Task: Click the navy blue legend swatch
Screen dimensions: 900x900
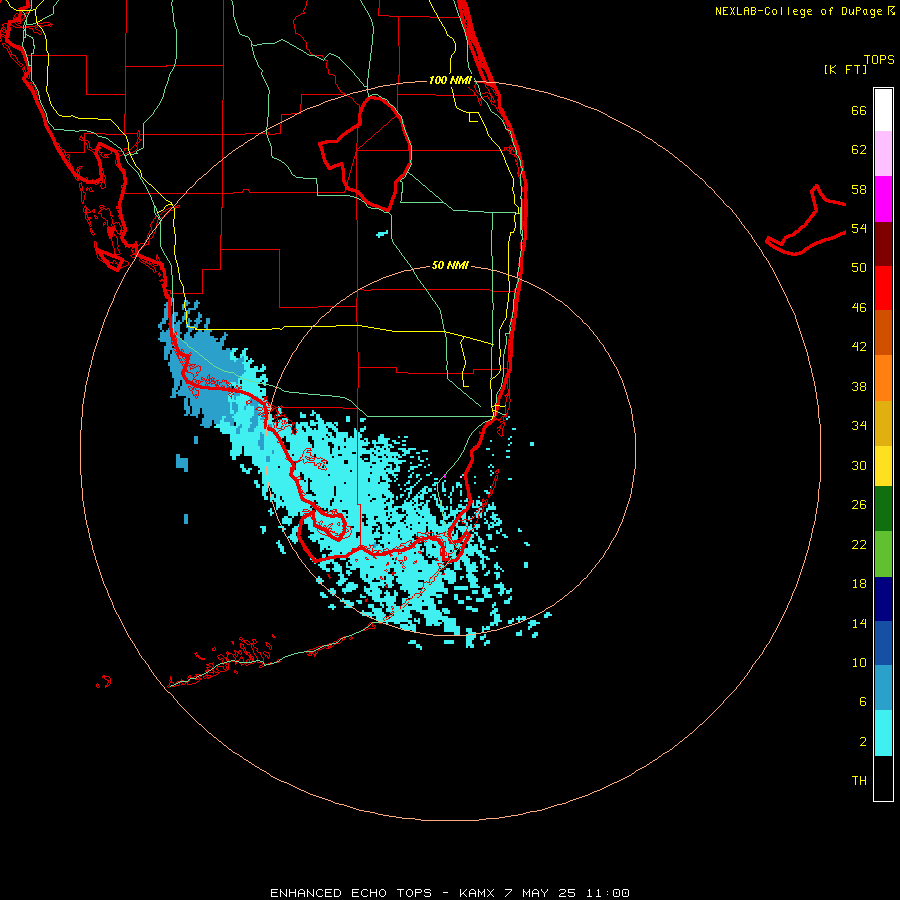Action: (x=883, y=599)
